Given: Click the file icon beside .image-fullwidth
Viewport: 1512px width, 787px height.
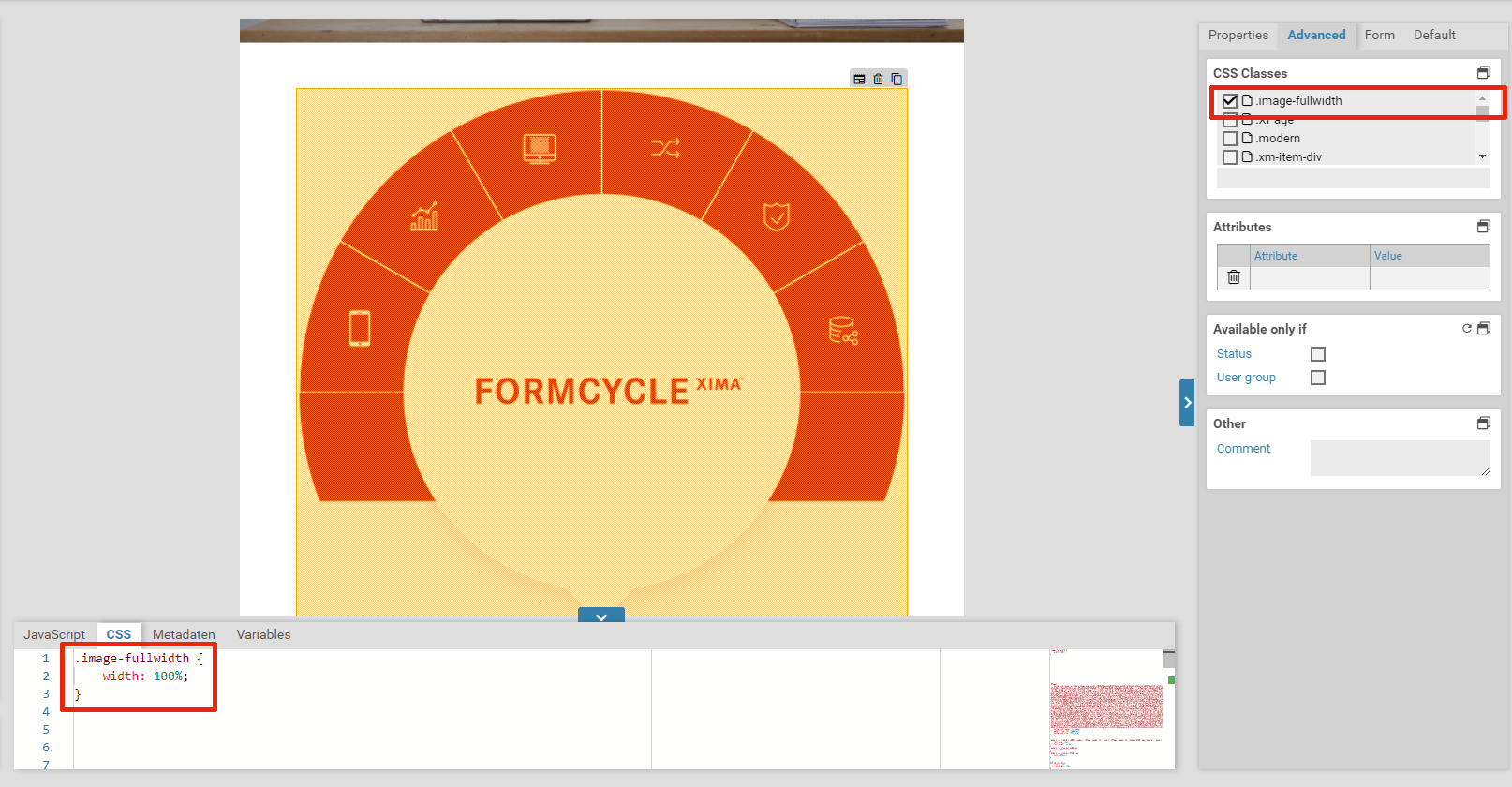Looking at the screenshot, I should point(1247,100).
